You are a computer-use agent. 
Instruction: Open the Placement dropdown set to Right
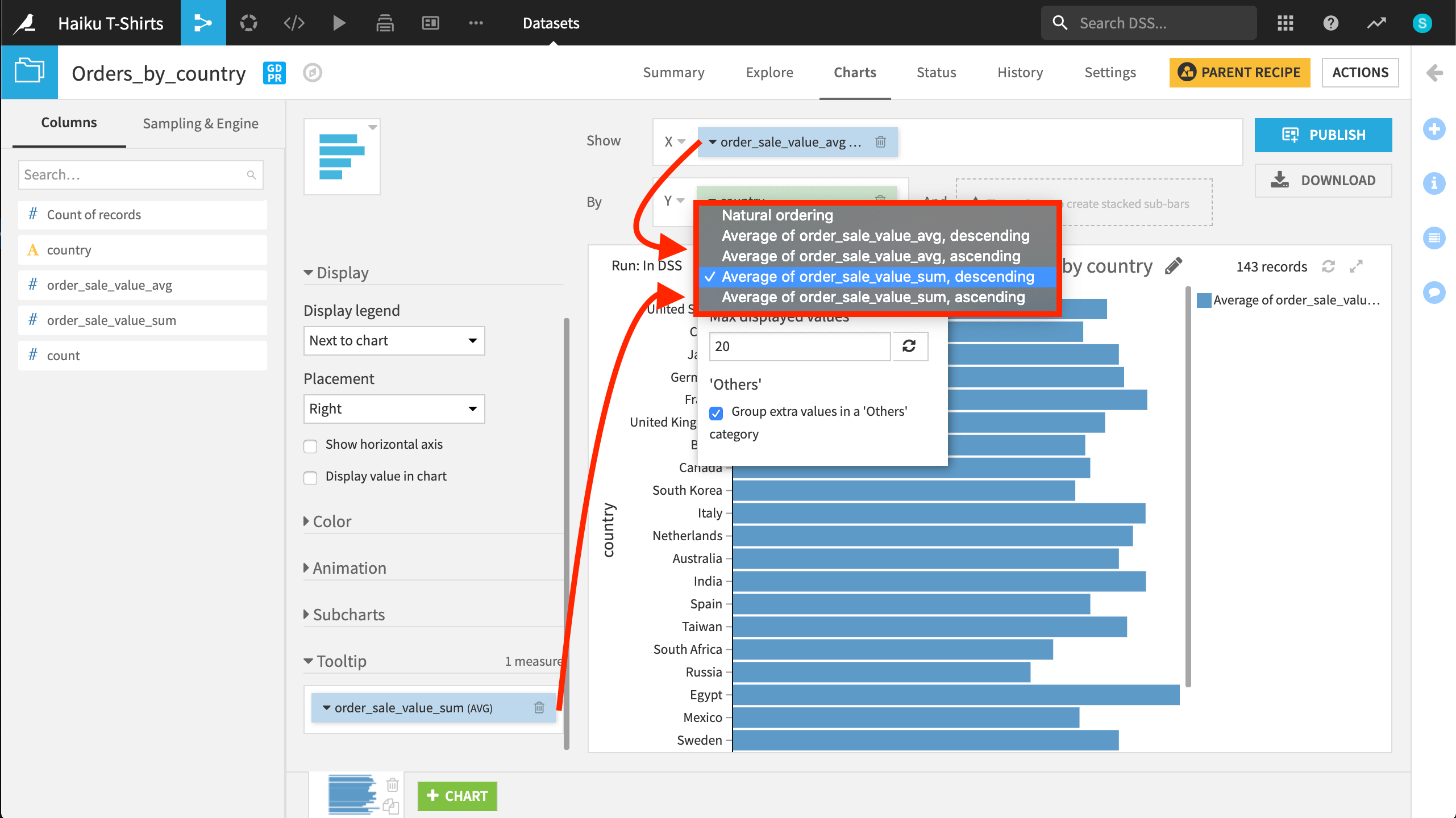(394, 409)
